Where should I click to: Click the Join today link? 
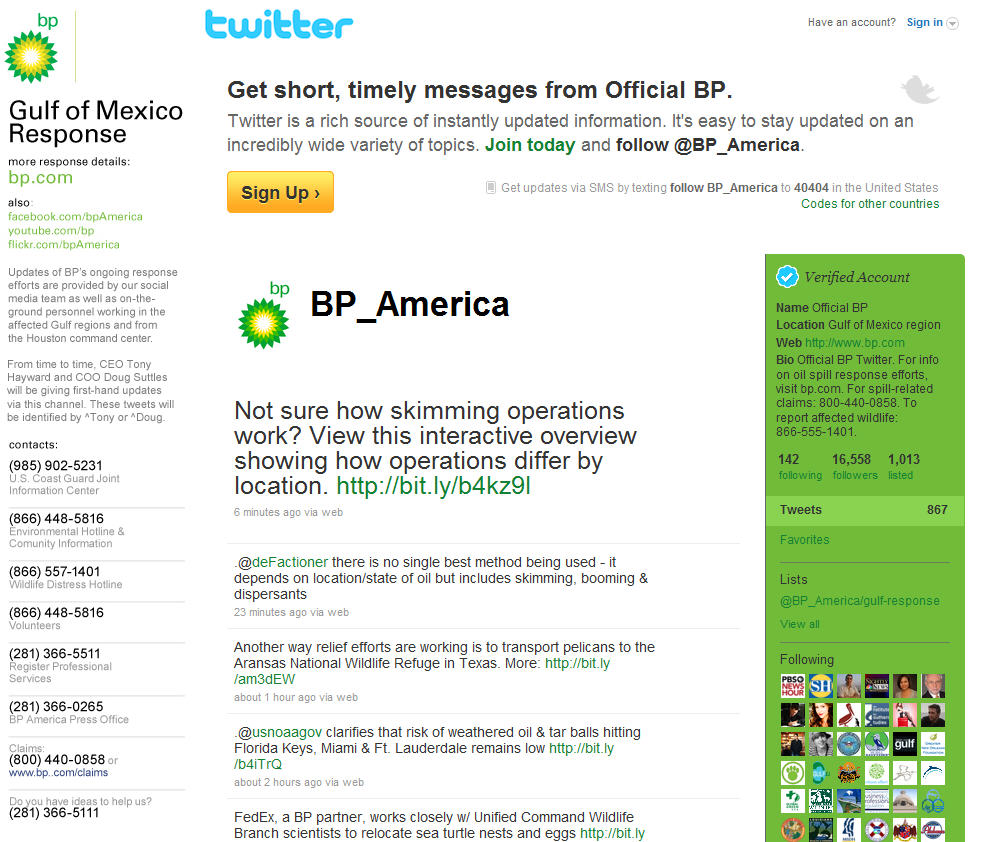(x=530, y=145)
